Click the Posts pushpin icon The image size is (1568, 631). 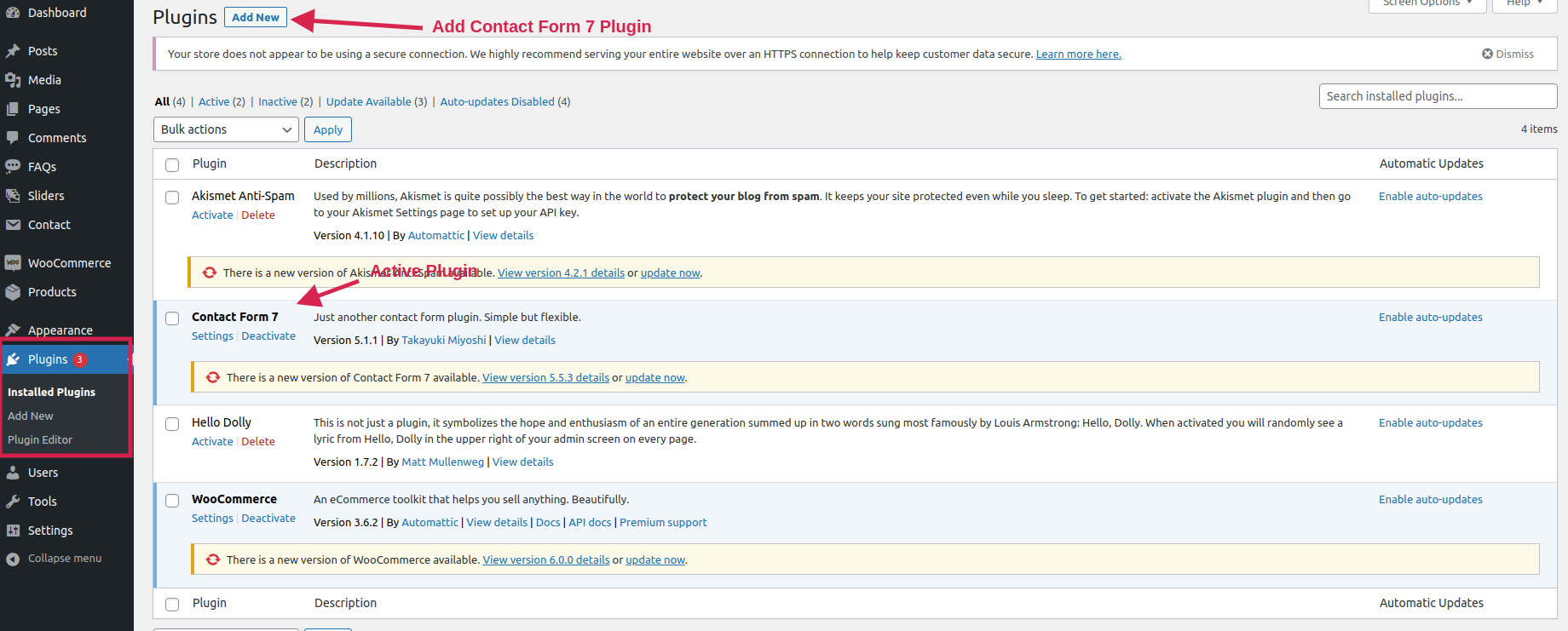[13, 51]
